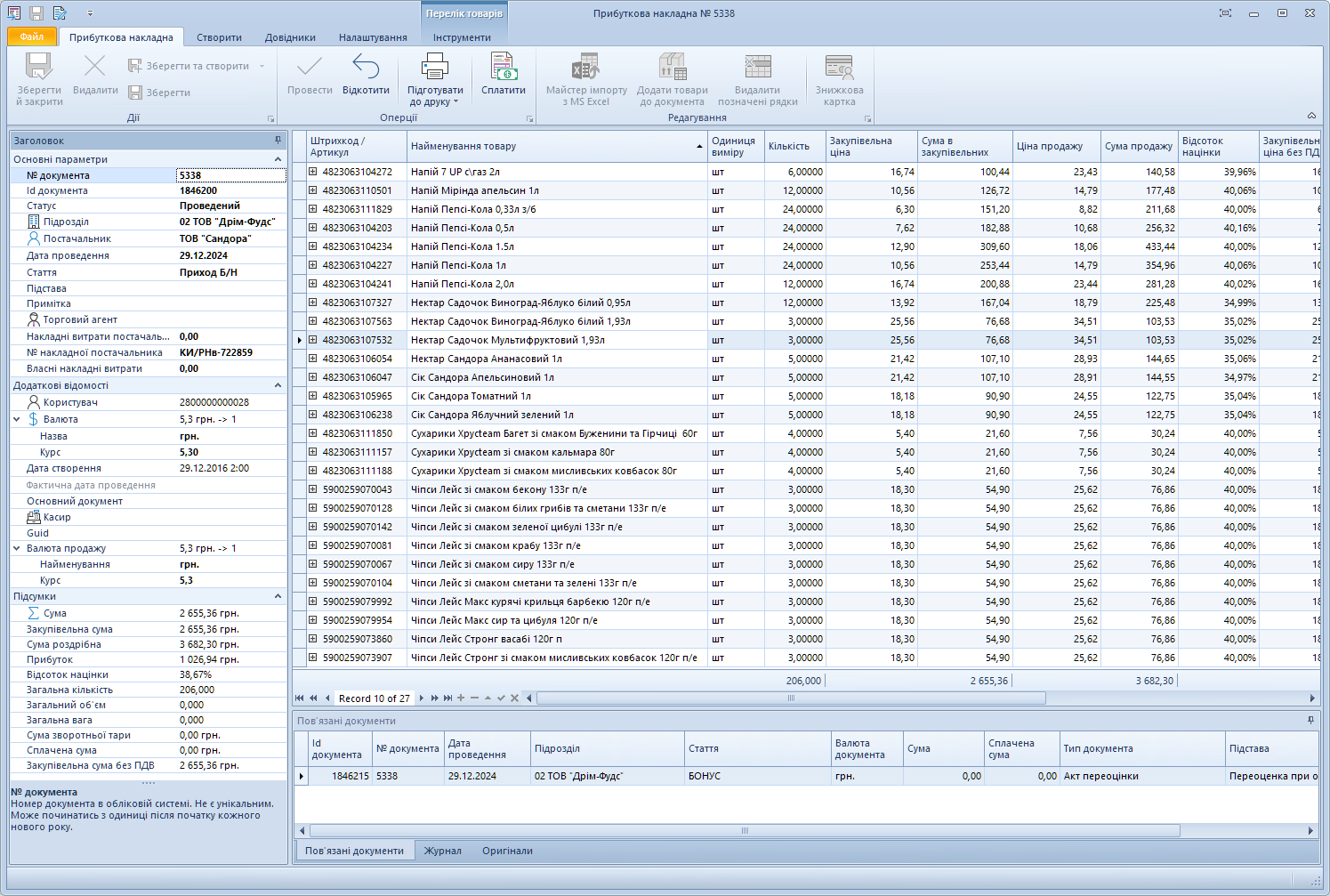The image size is (1330, 896).
Task: Click the related documents horizontal scrollbar thumb
Action: 745,831
